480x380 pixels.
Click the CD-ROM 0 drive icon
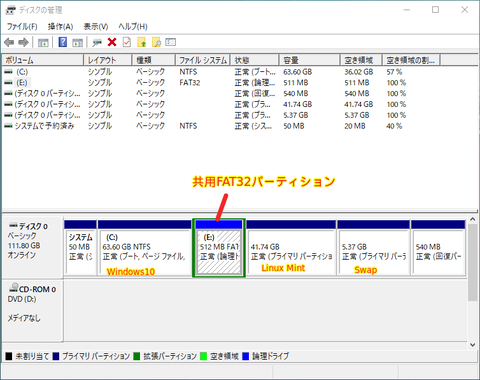[14, 287]
